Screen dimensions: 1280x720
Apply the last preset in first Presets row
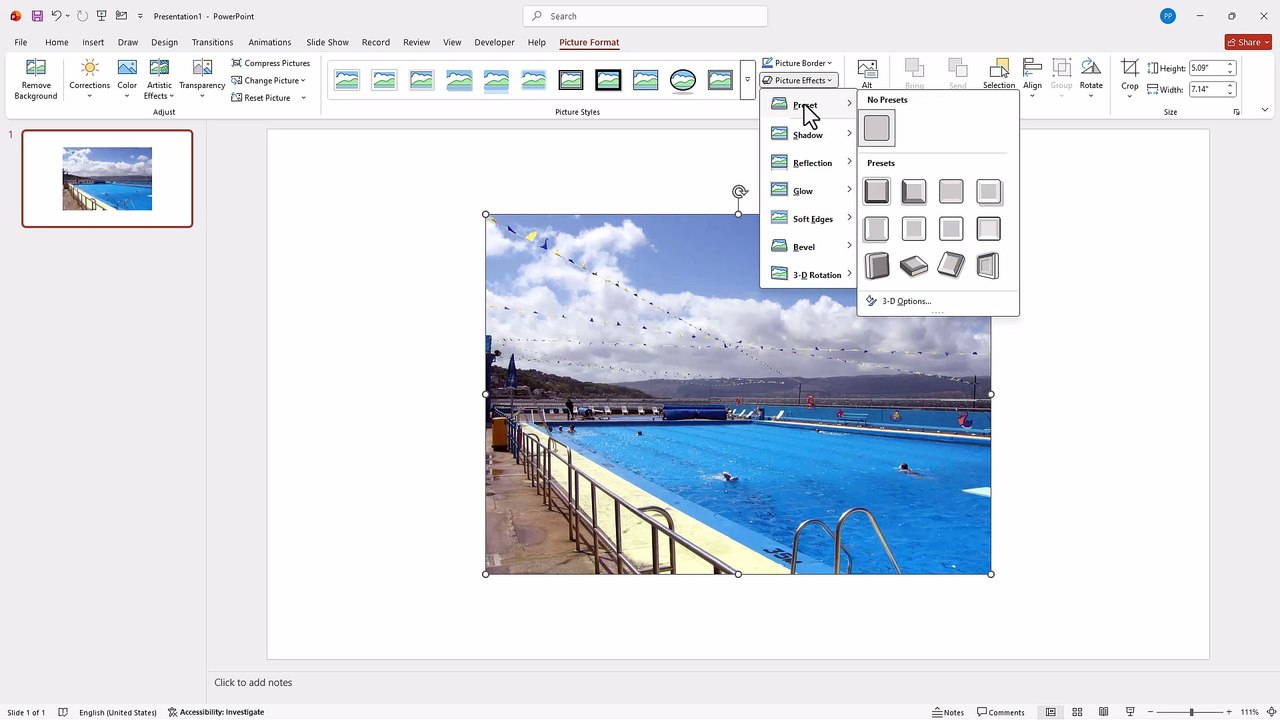pyautogui.click(x=988, y=191)
